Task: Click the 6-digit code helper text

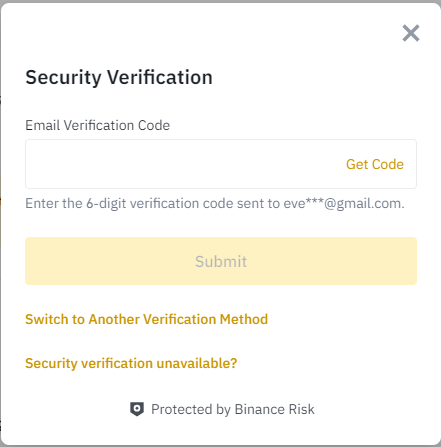Action: (x=215, y=203)
